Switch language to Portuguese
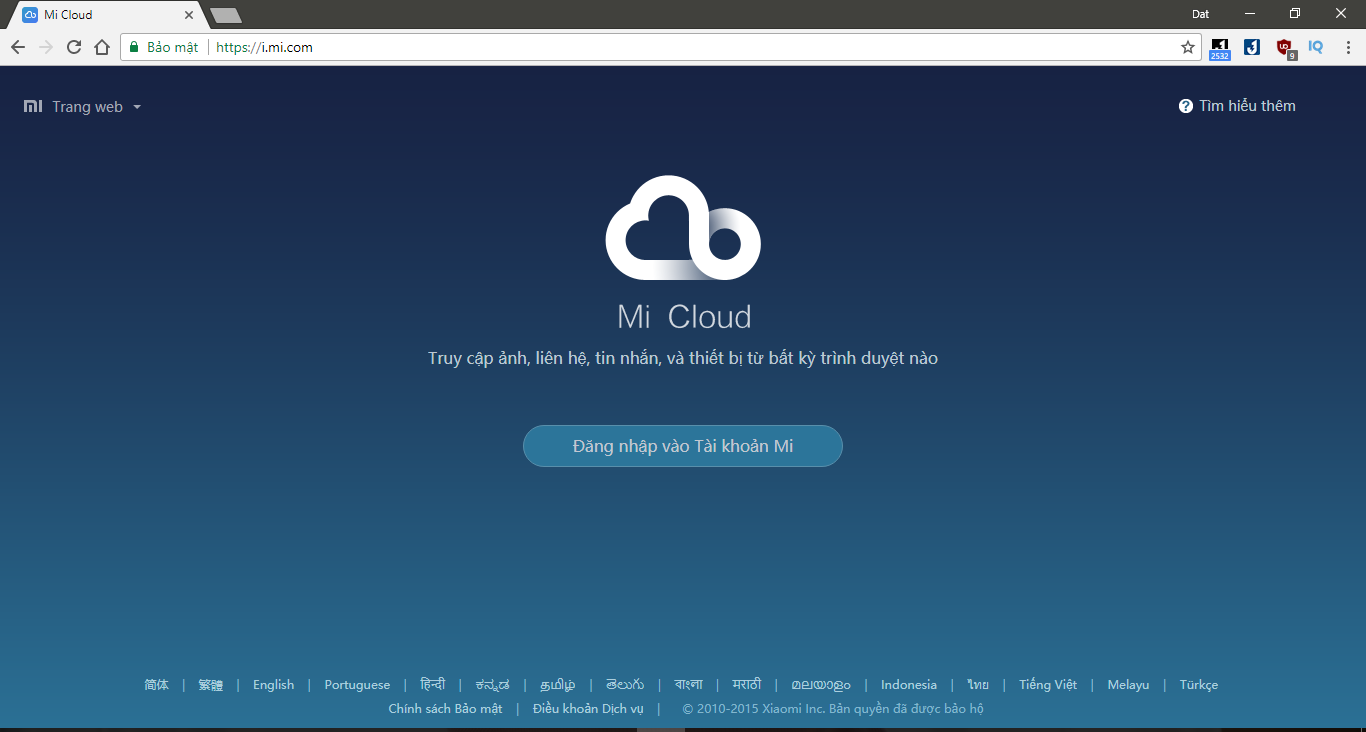This screenshot has height=732, width=1366. (357, 685)
